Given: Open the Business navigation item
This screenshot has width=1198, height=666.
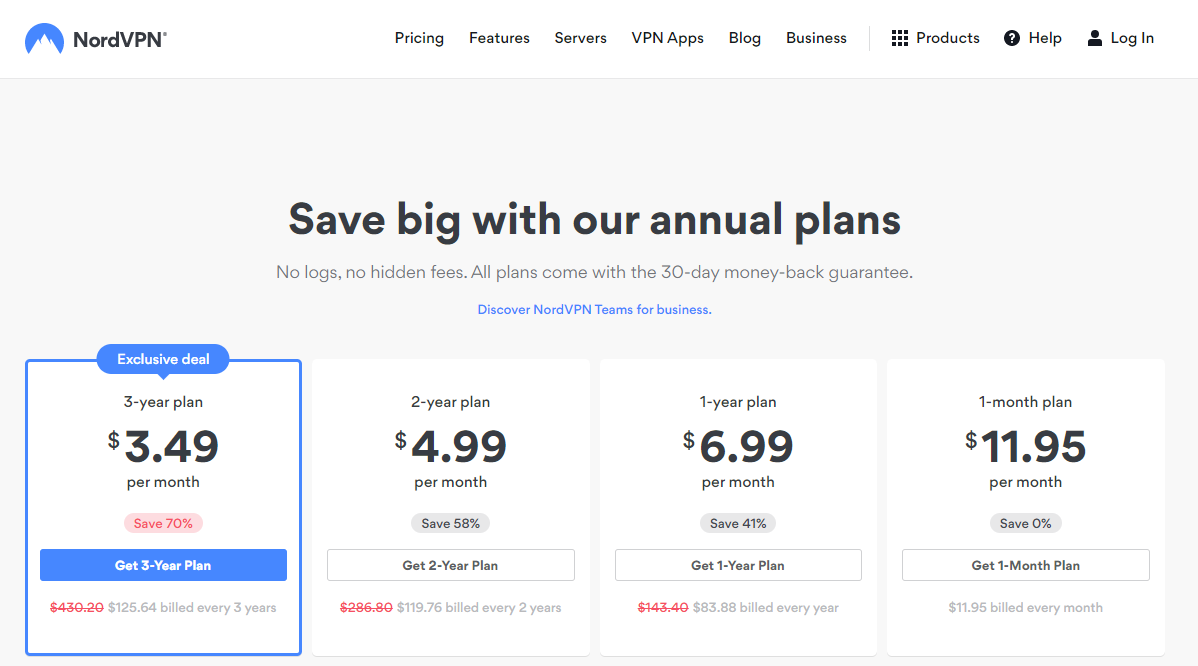Looking at the screenshot, I should tap(816, 38).
